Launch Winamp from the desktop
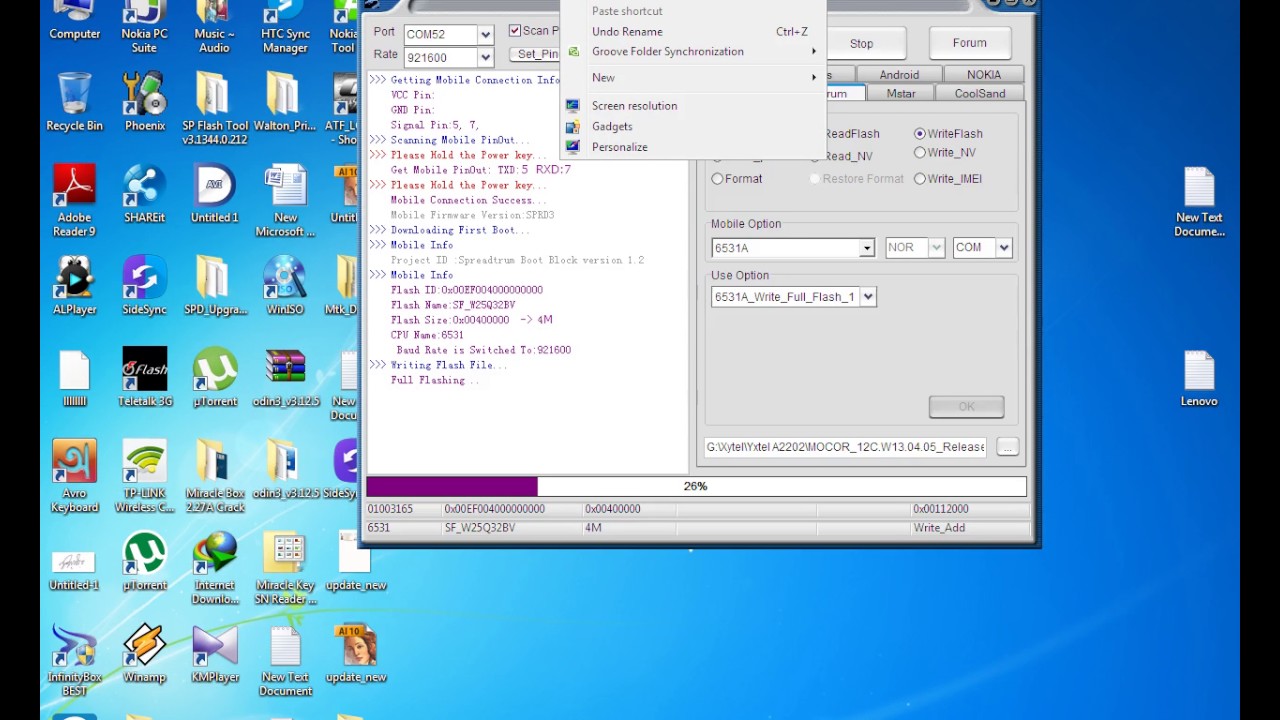This screenshot has height=720, width=1280. click(x=144, y=655)
